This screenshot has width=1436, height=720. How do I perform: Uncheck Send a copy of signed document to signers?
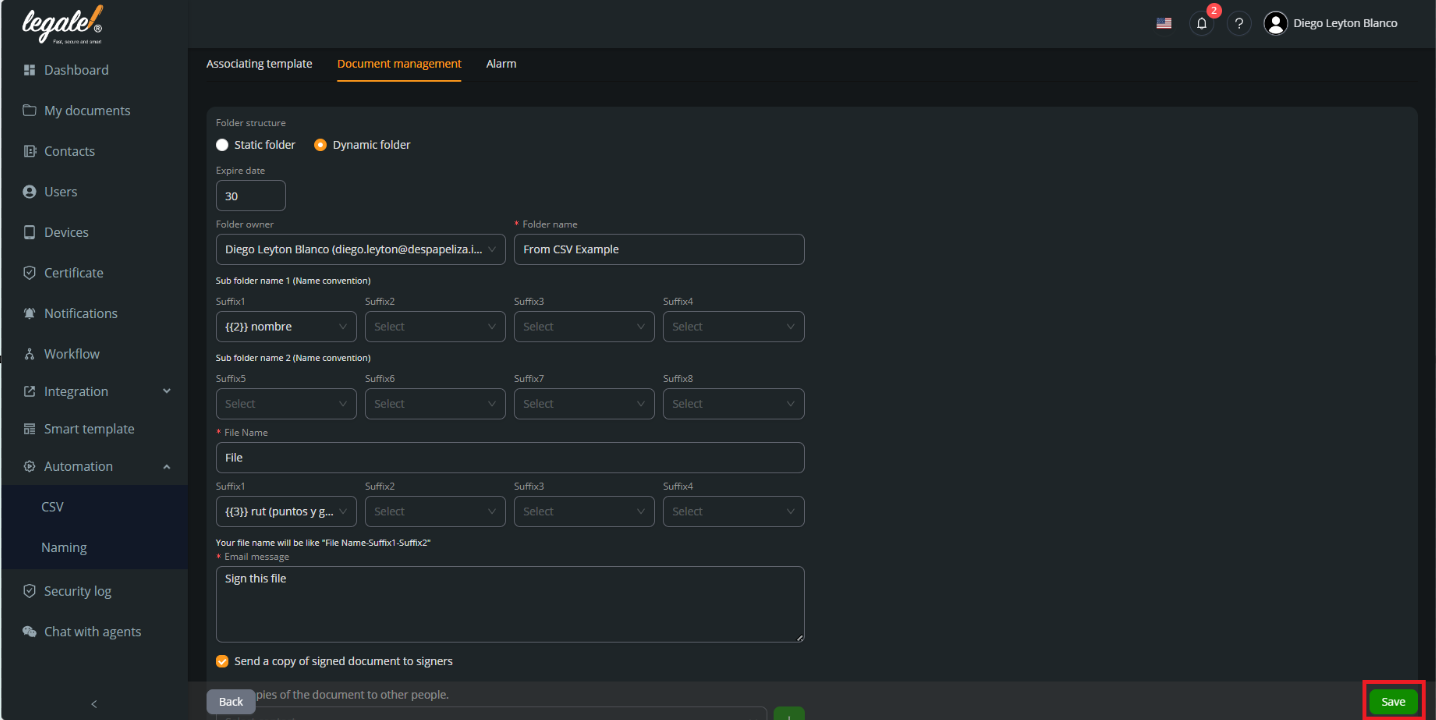pos(222,661)
